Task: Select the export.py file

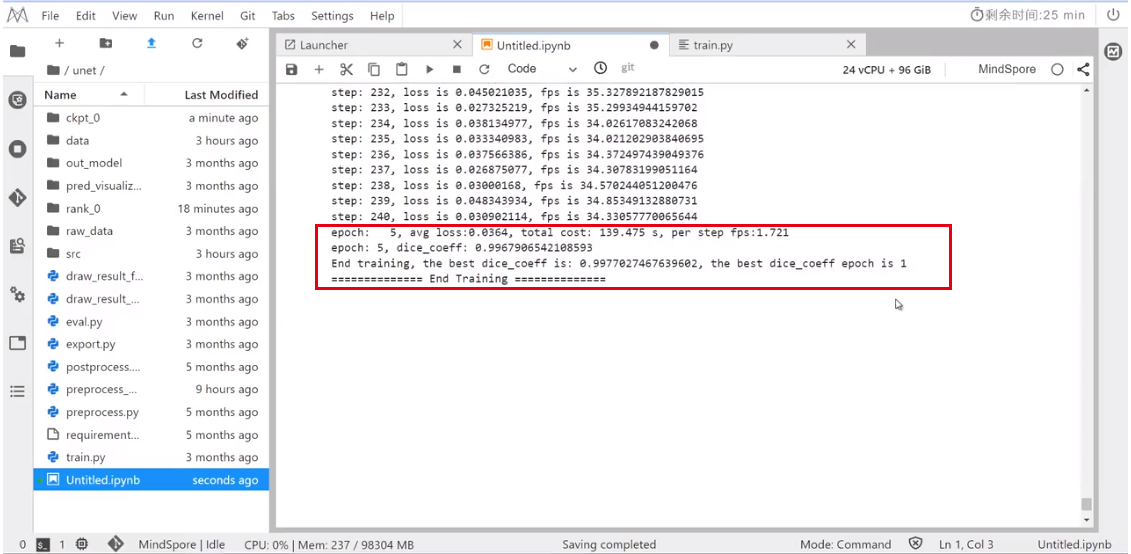Action: point(151,344)
